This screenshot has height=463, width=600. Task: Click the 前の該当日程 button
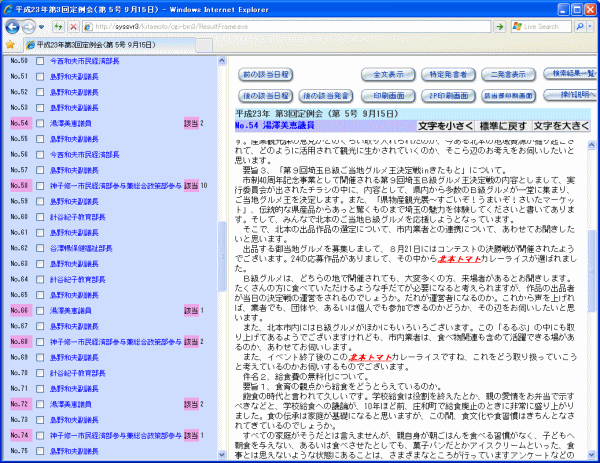pyautogui.click(x=266, y=74)
